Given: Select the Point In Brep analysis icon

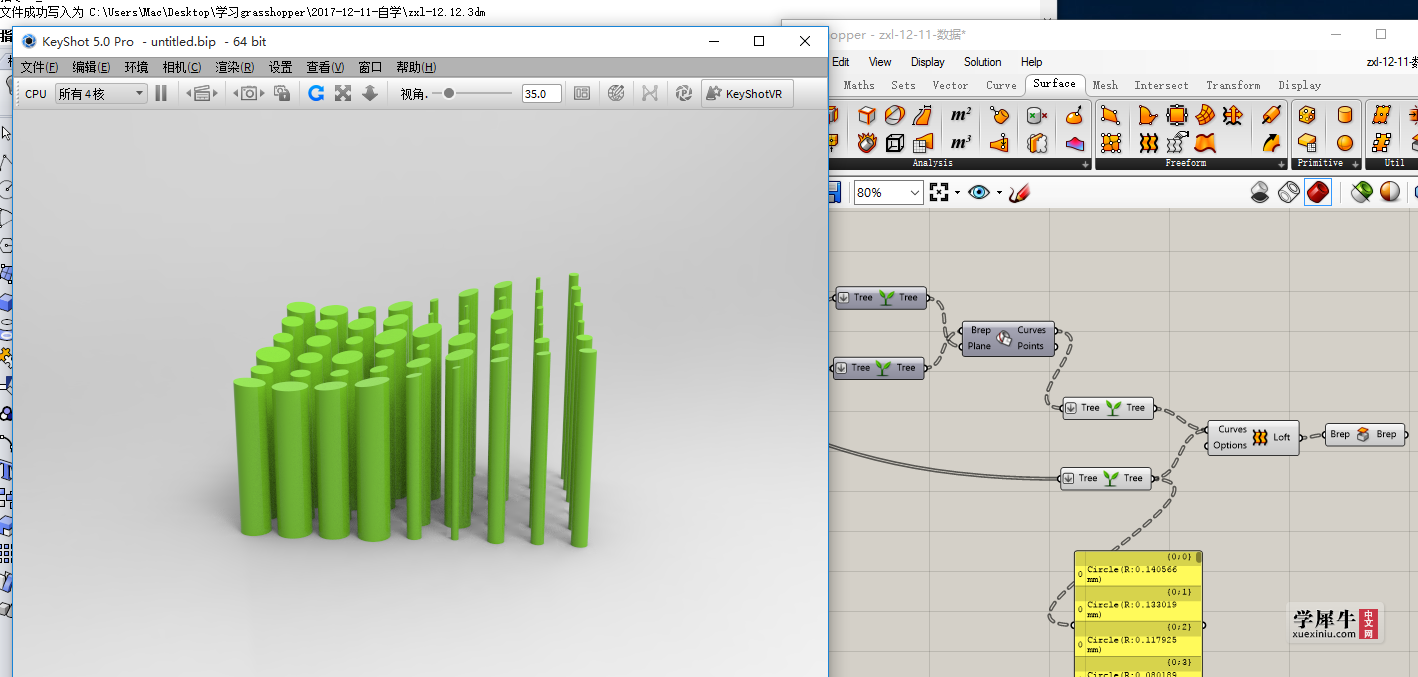Looking at the screenshot, I should [x=1037, y=115].
